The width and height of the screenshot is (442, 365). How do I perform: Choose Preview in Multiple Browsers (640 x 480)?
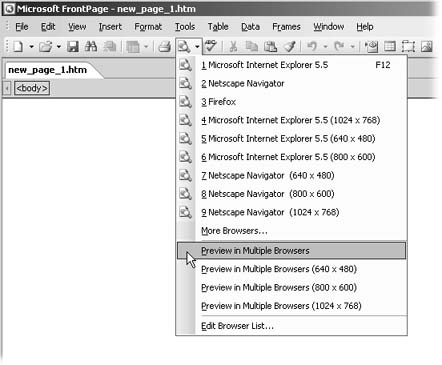291,269
